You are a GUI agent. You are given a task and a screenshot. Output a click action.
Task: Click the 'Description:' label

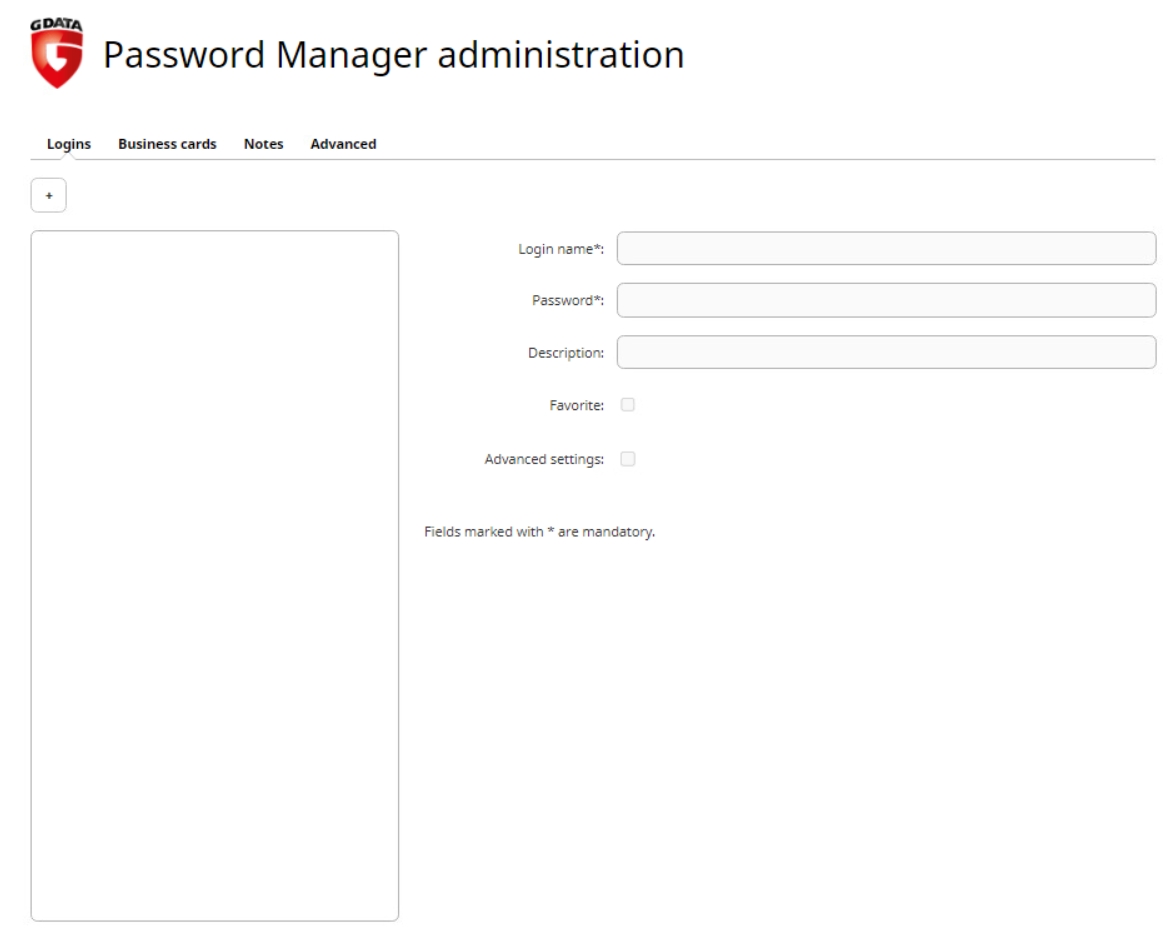pyautogui.click(x=566, y=353)
